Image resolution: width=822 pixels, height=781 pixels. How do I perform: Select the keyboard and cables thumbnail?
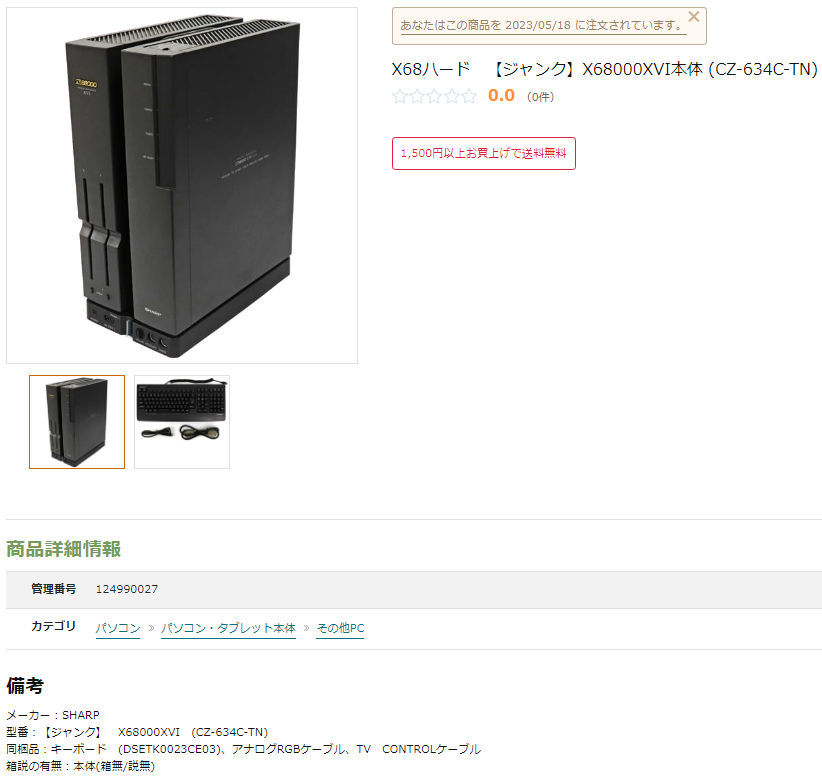pos(182,422)
